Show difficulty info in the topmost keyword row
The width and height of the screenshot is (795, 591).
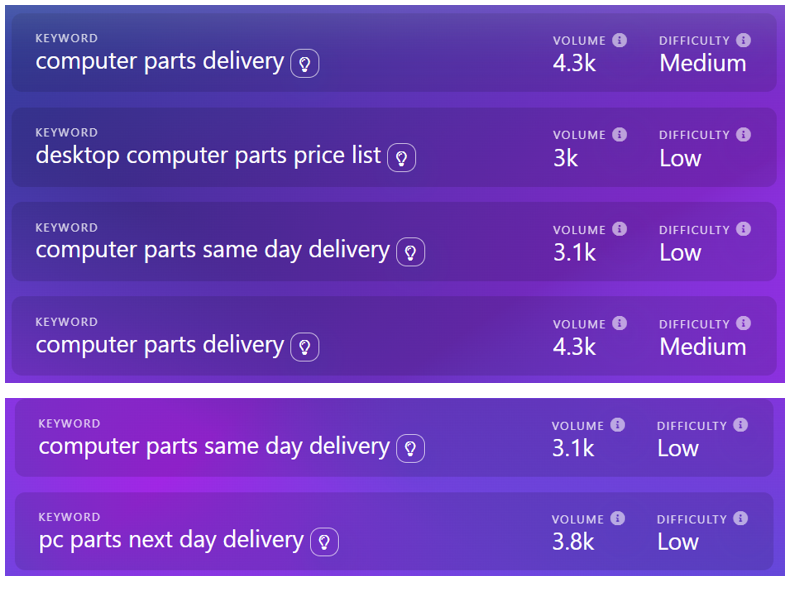743,41
